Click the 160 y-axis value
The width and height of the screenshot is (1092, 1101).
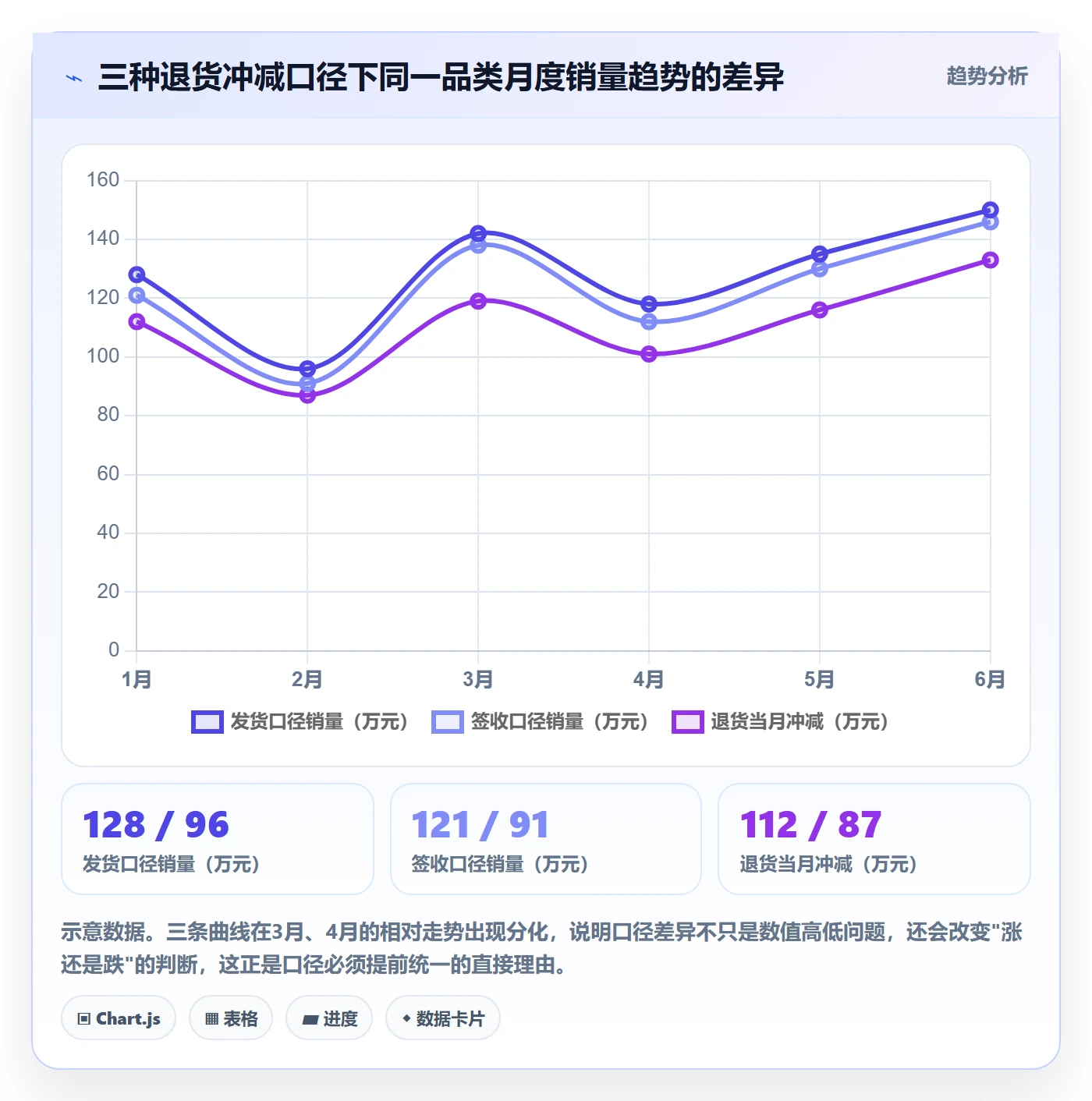pyautogui.click(x=103, y=180)
